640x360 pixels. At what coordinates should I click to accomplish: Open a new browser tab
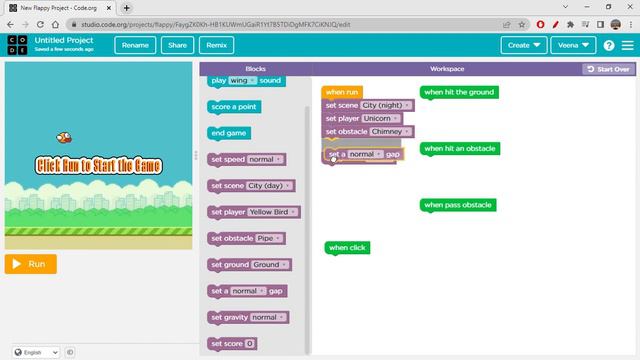coord(127,8)
